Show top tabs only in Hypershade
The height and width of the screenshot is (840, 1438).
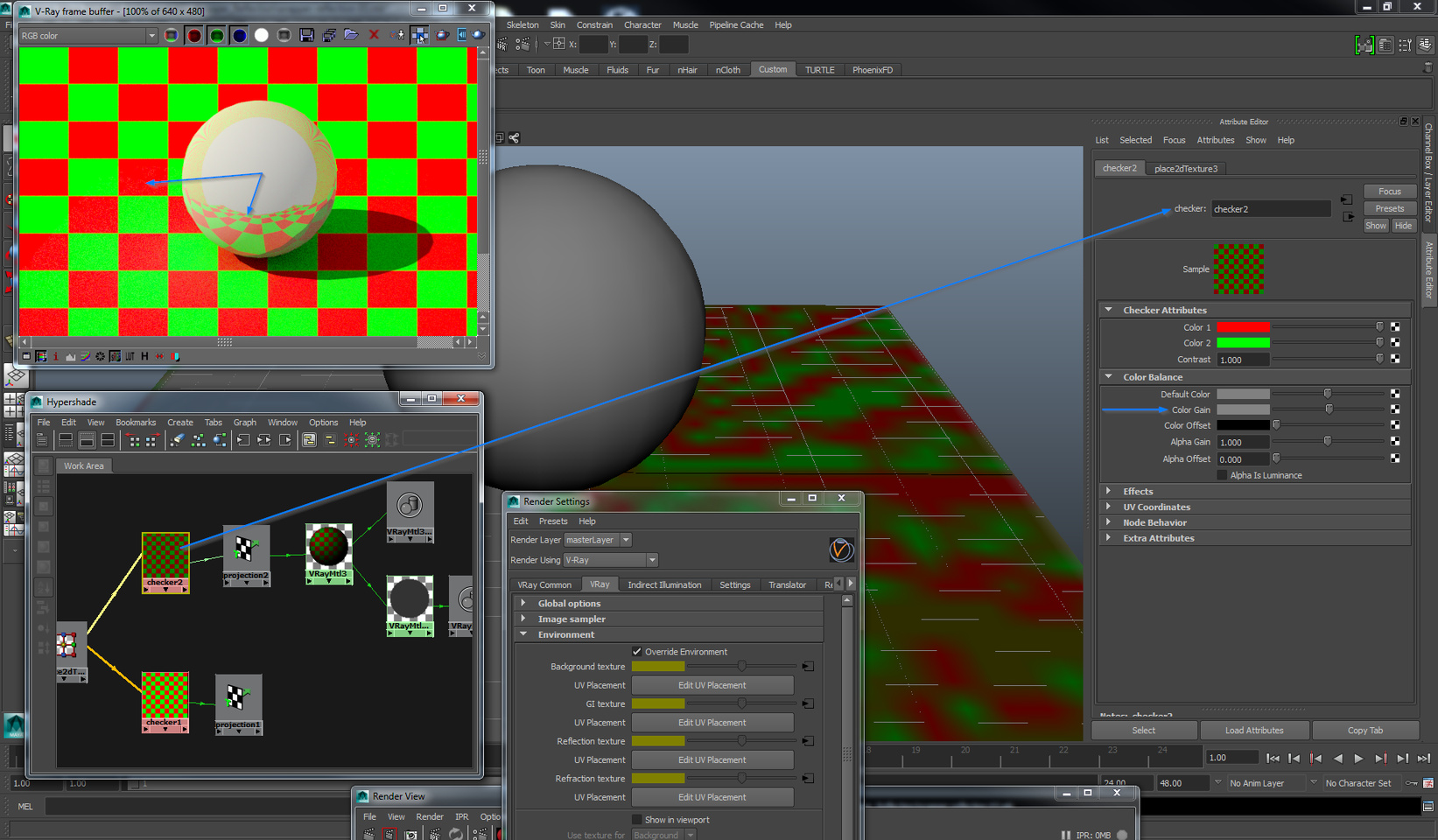pyautogui.click(x=66, y=440)
